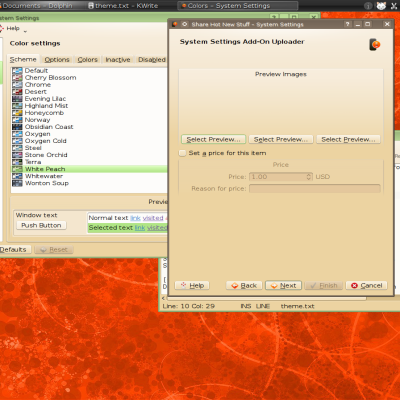Screen dimensions: 400x400
Task: Click the Reason for price field
Action: pyautogui.click(x=315, y=189)
